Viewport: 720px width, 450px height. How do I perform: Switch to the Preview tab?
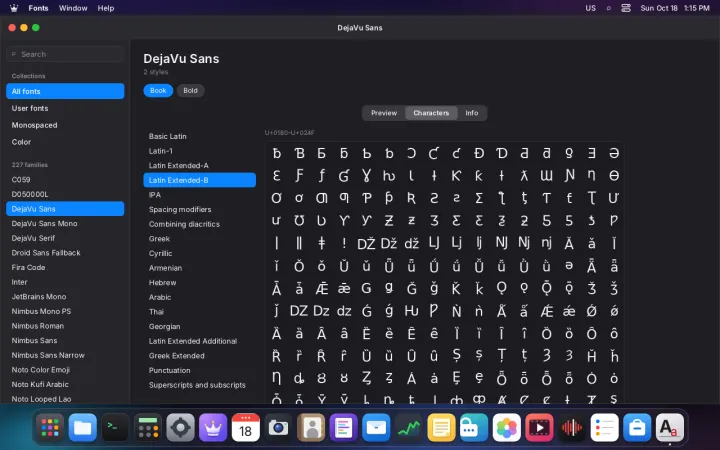pyautogui.click(x=384, y=113)
